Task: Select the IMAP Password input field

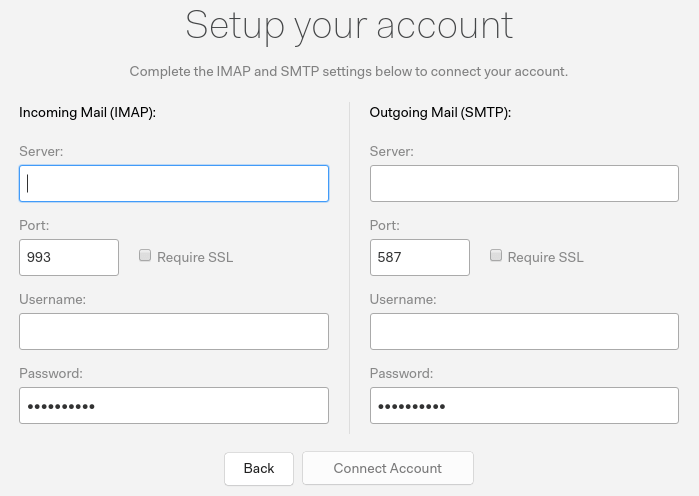Action: (173, 406)
